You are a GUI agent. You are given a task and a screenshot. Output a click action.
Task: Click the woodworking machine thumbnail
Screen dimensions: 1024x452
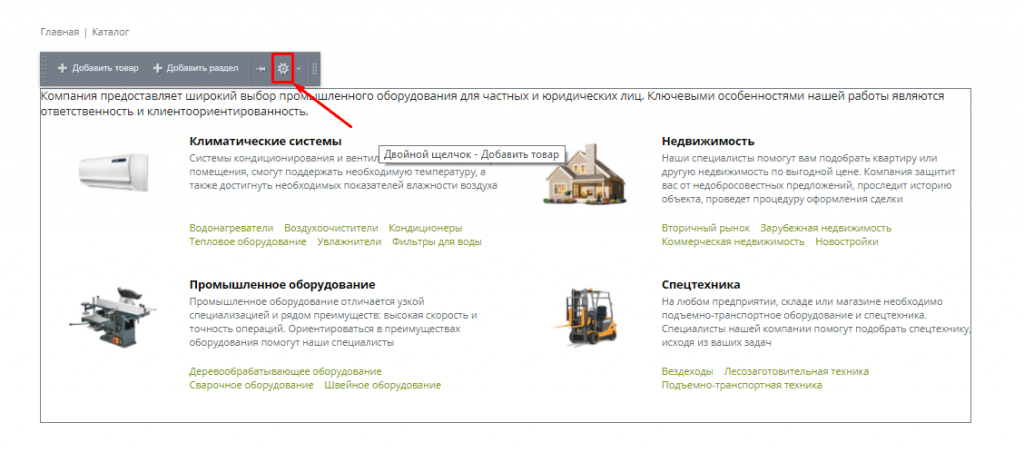tap(114, 315)
